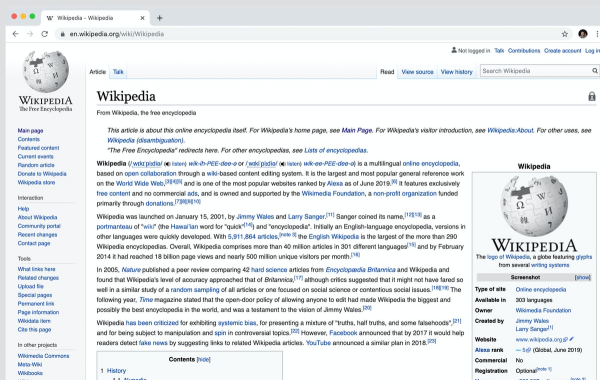The image size is (600, 380).
Task: Collapse Contents box with hide
Action: pyautogui.click(x=203, y=359)
